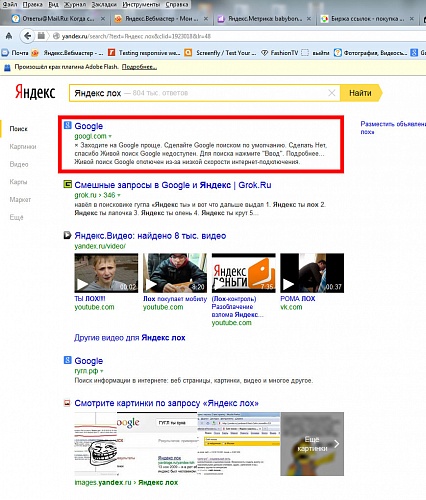Select the Картинки sidebar section
The width and height of the screenshot is (426, 500).
[x=23, y=147]
